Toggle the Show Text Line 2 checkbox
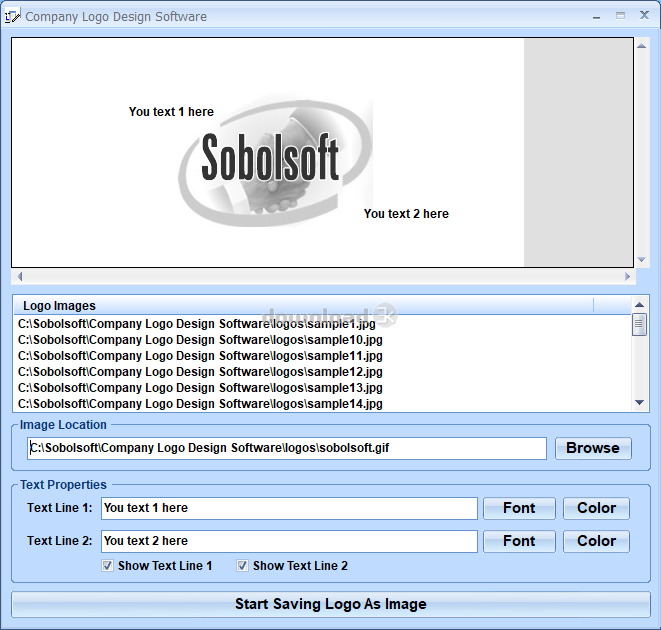Screen dimensions: 661x630 [242, 565]
